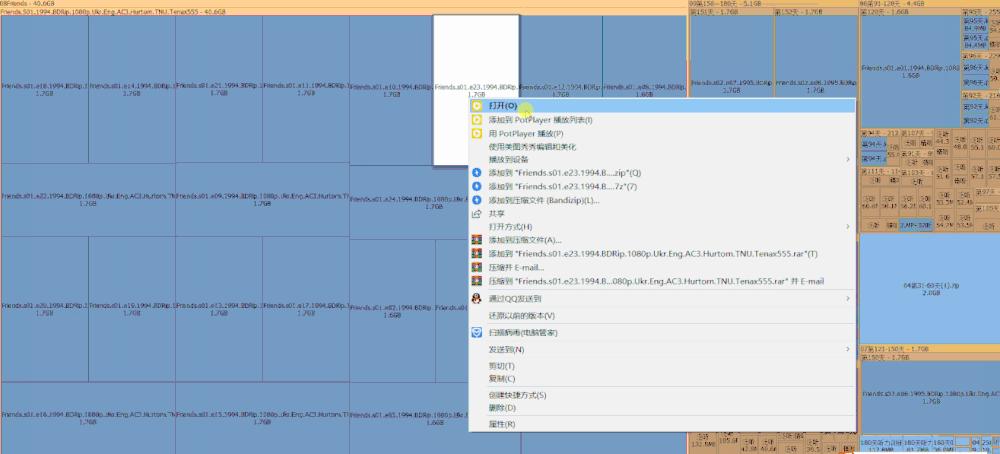Expand the 发送到(N) submenu arrow

[x=848, y=349]
